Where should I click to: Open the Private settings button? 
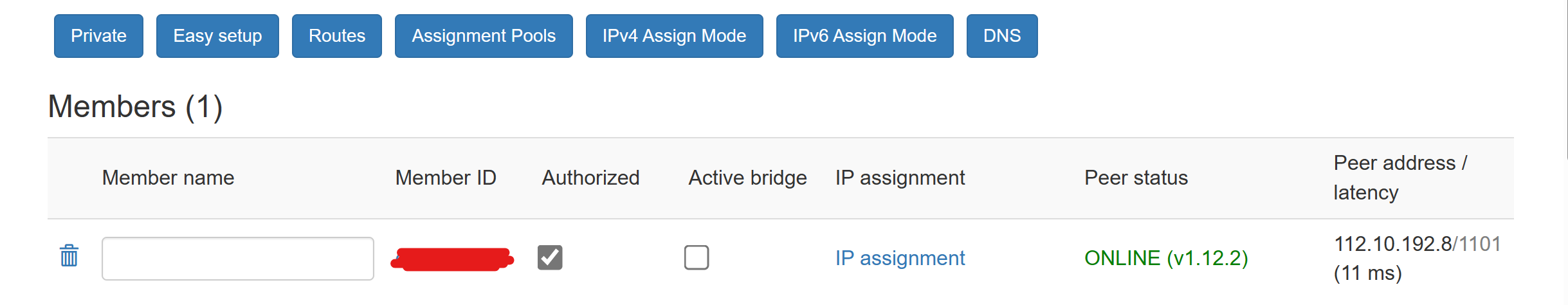tap(98, 36)
